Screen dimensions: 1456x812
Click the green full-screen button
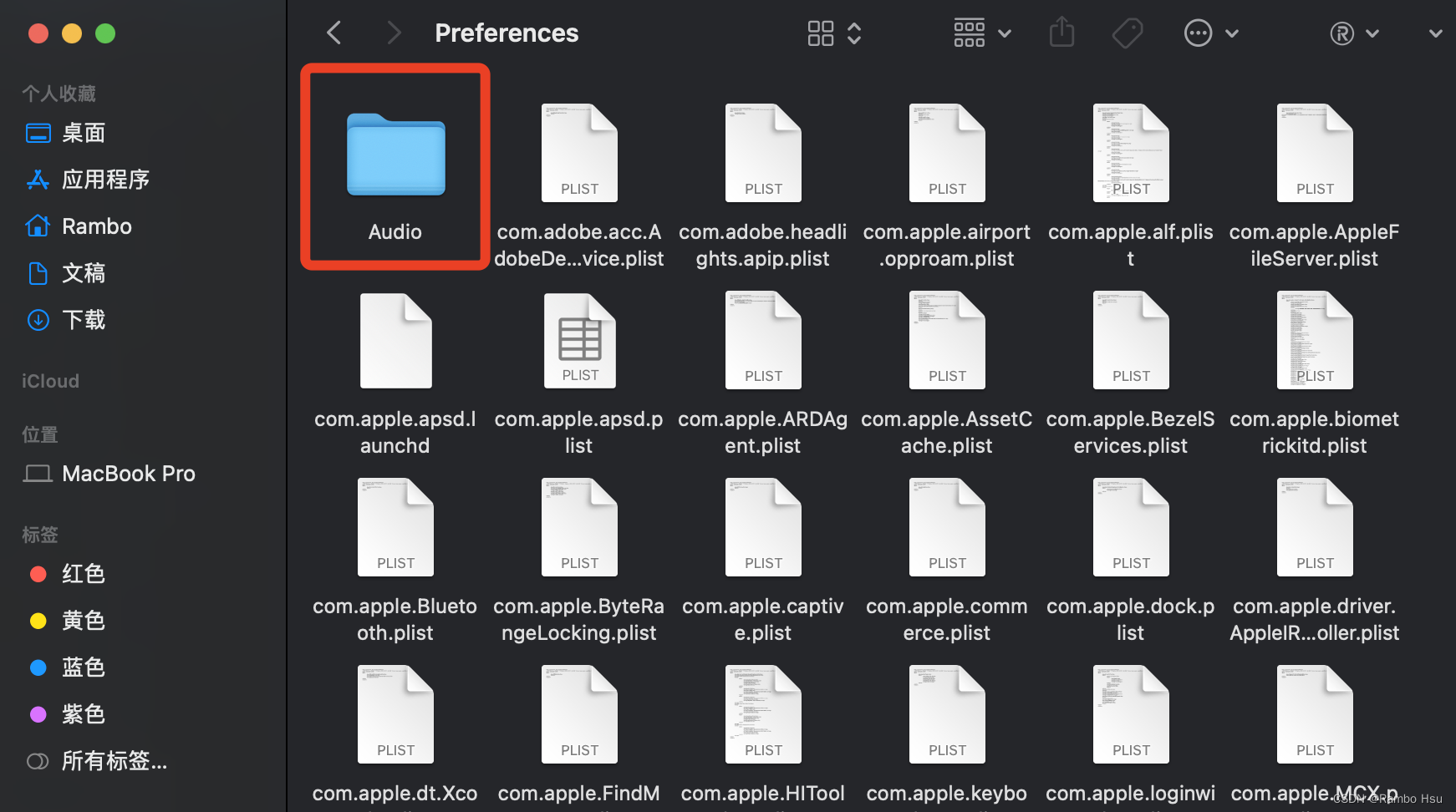[105, 33]
